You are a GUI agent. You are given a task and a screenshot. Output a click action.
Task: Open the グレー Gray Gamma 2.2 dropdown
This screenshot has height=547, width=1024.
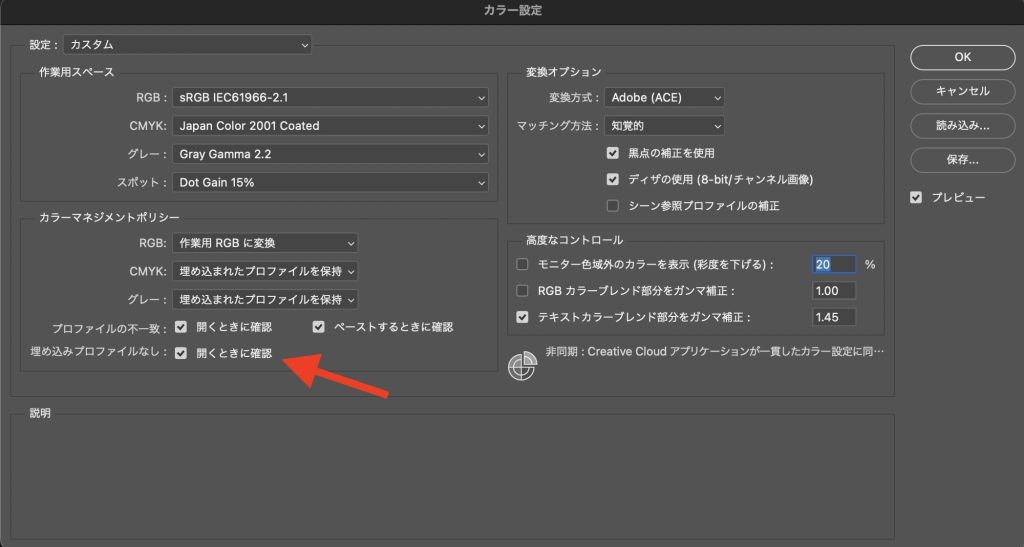[330, 155]
